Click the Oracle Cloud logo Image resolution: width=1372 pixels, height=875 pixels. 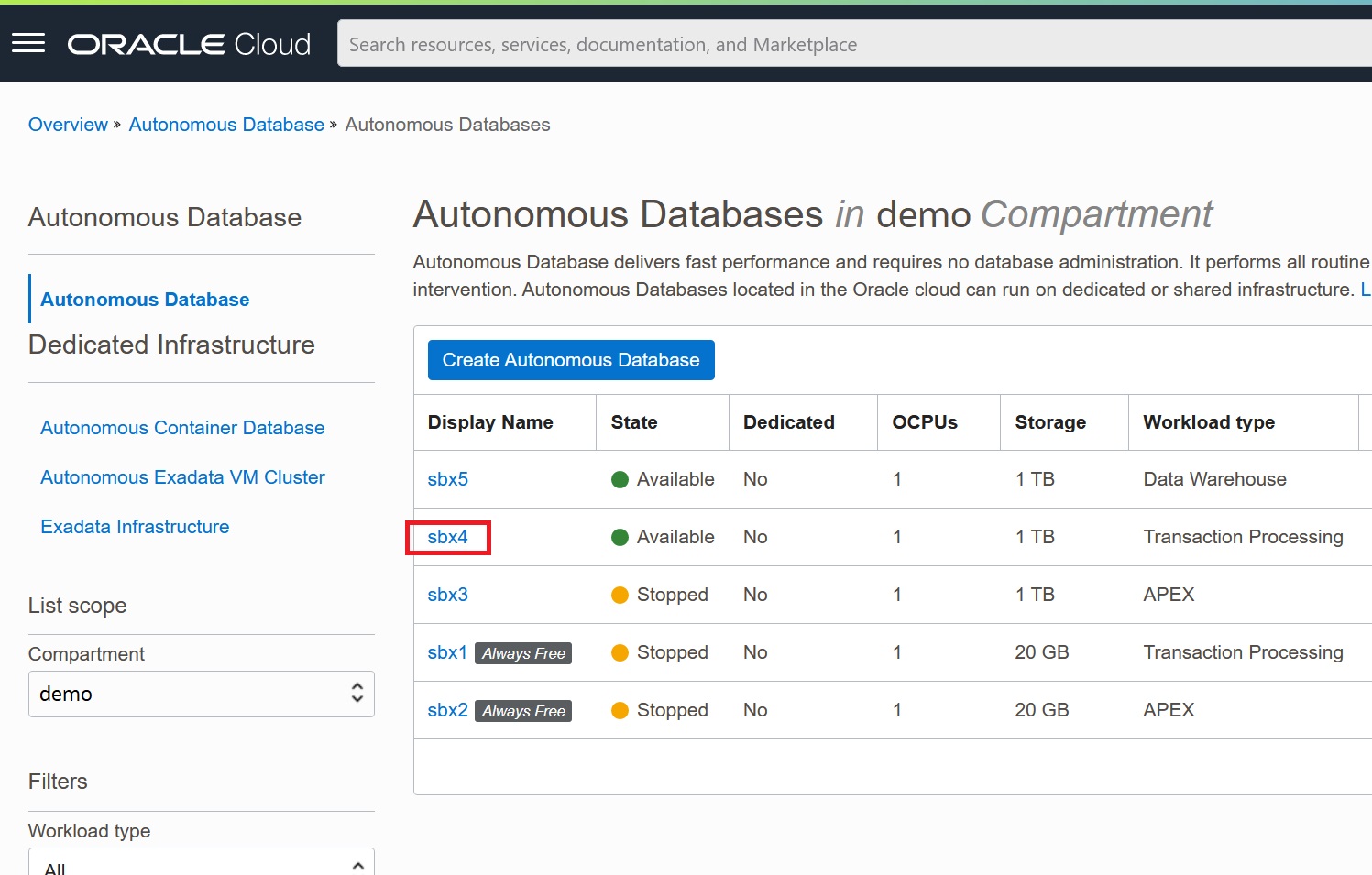(189, 44)
